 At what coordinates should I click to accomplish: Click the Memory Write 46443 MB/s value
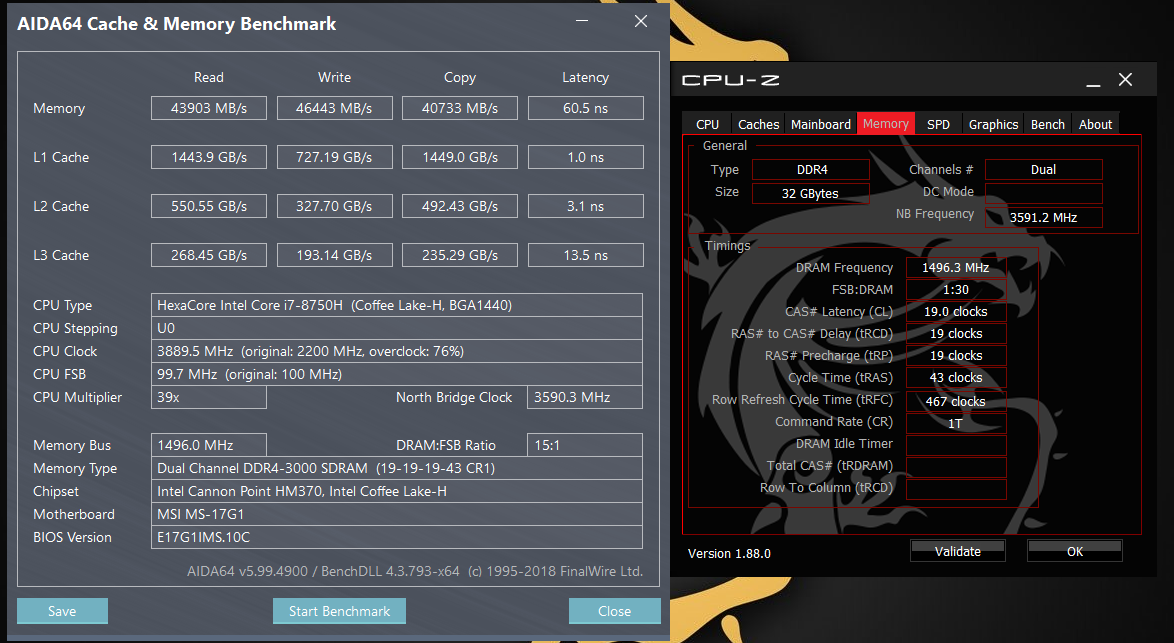(335, 108)
